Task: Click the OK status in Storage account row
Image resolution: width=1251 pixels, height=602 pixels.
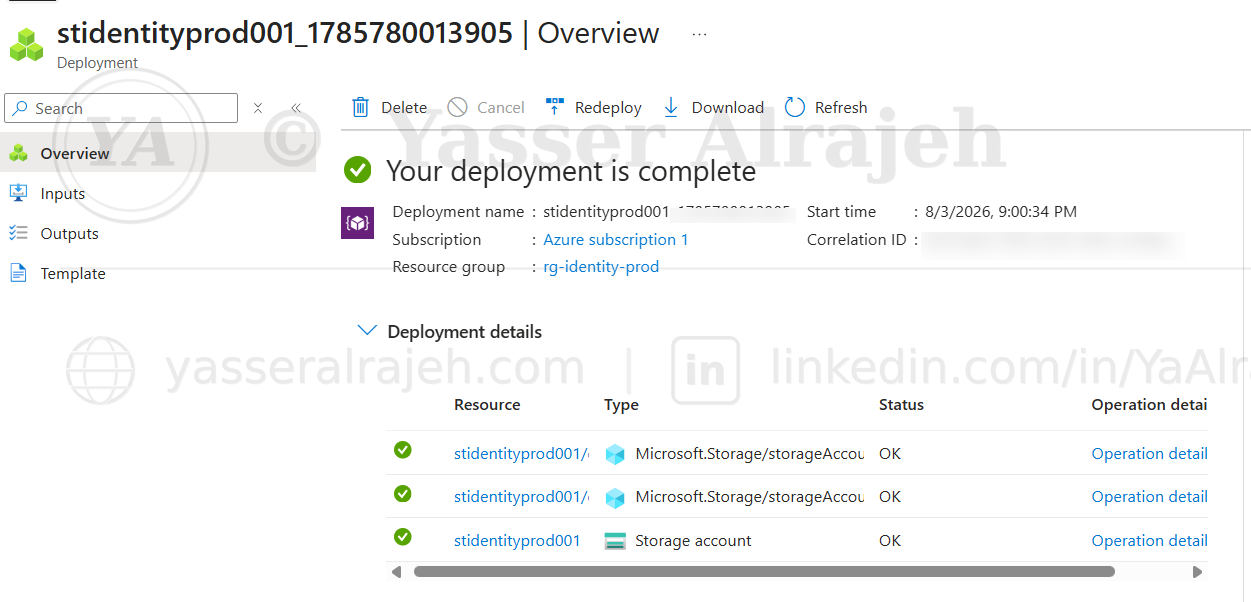Action: click(890, 541)
